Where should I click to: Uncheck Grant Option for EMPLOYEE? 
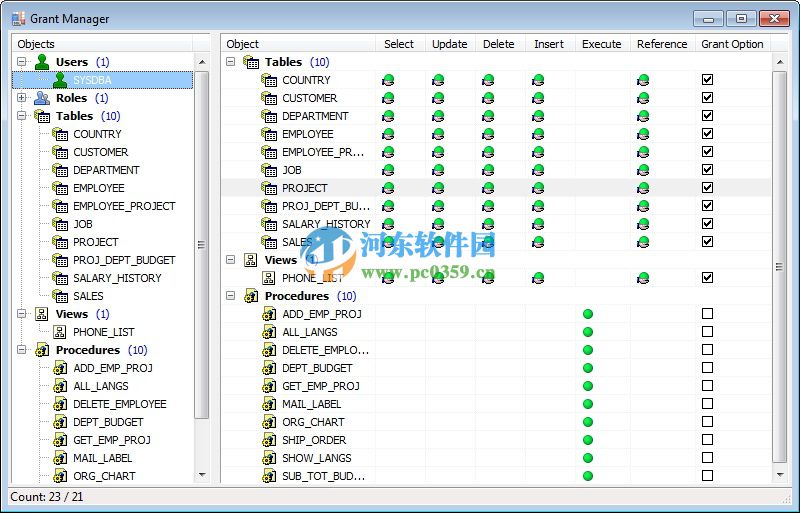tap(707, 134)
